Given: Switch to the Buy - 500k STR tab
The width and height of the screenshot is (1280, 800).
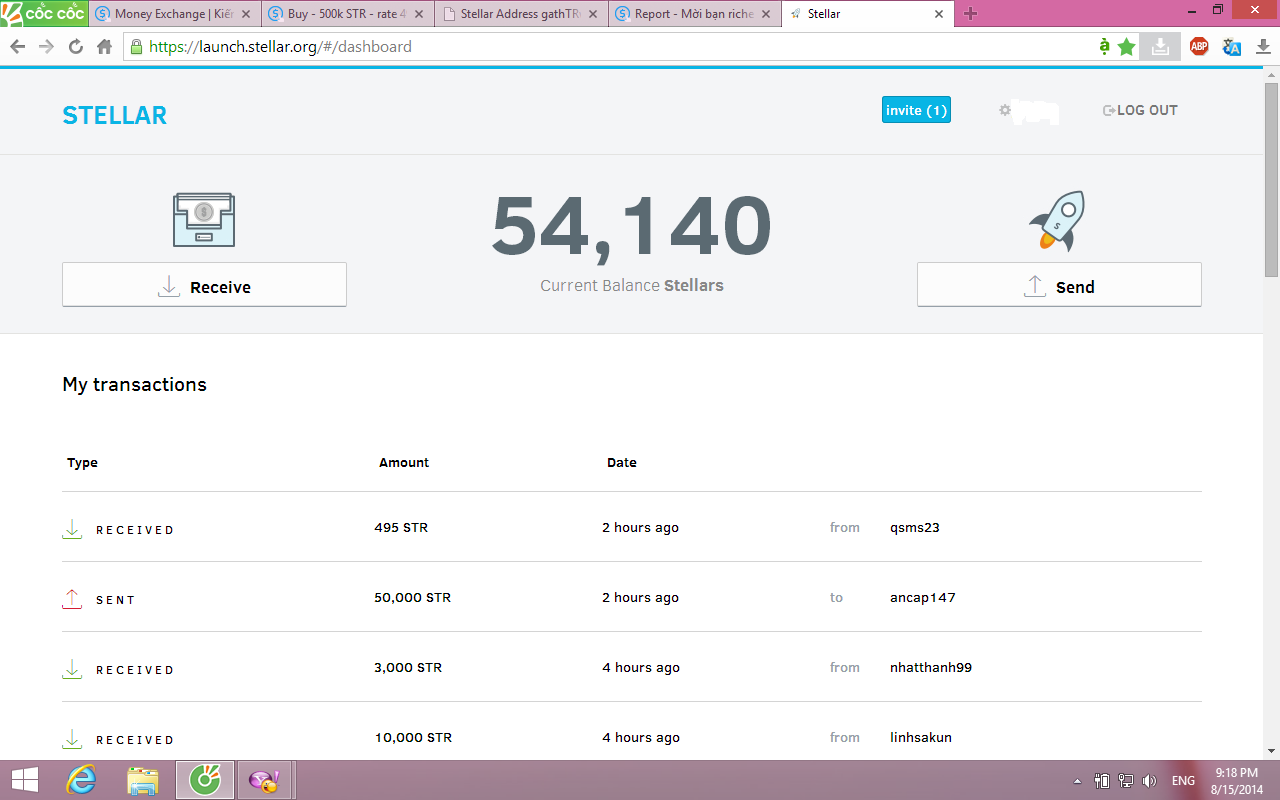Looking at the screenshot, I should [x=347, y=14].
